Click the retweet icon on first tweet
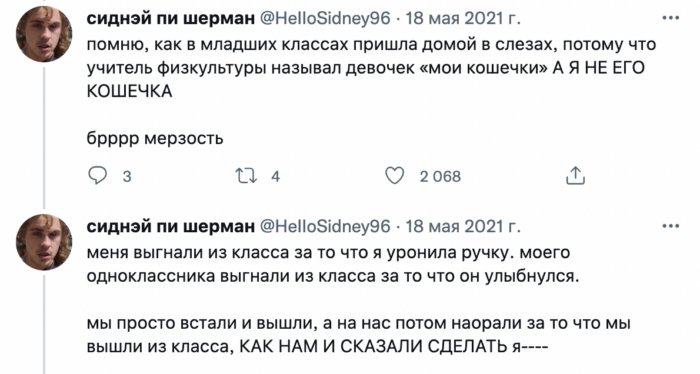 [246, 175]
